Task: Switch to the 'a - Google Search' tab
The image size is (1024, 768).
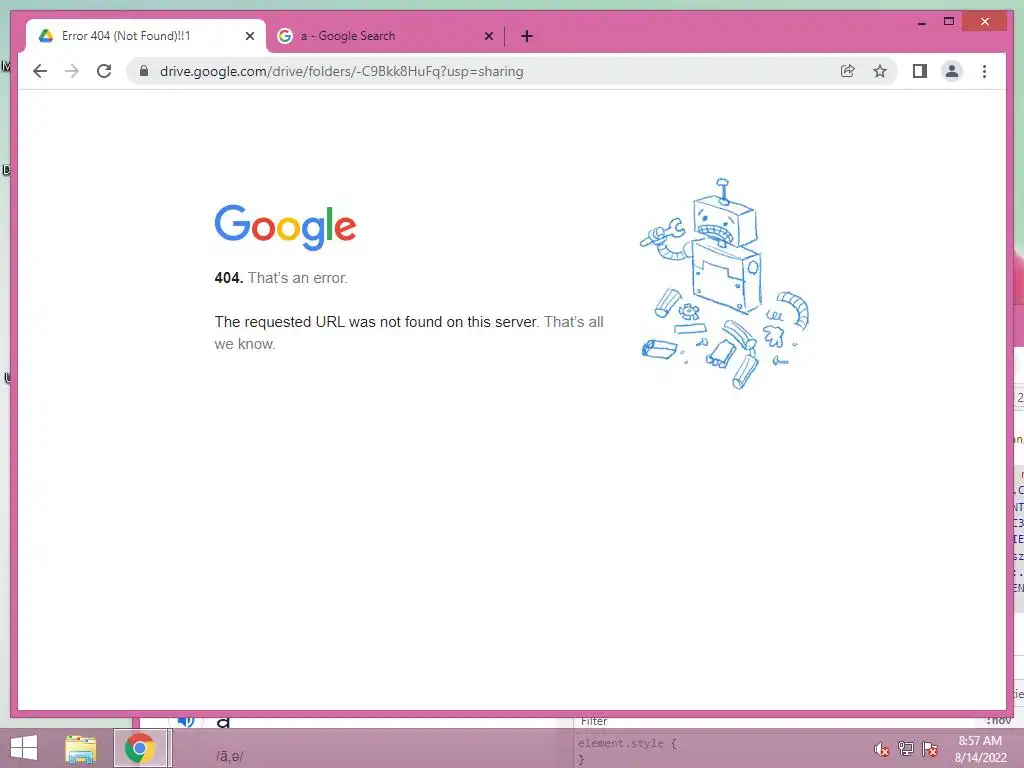Action: click(385, 36)
